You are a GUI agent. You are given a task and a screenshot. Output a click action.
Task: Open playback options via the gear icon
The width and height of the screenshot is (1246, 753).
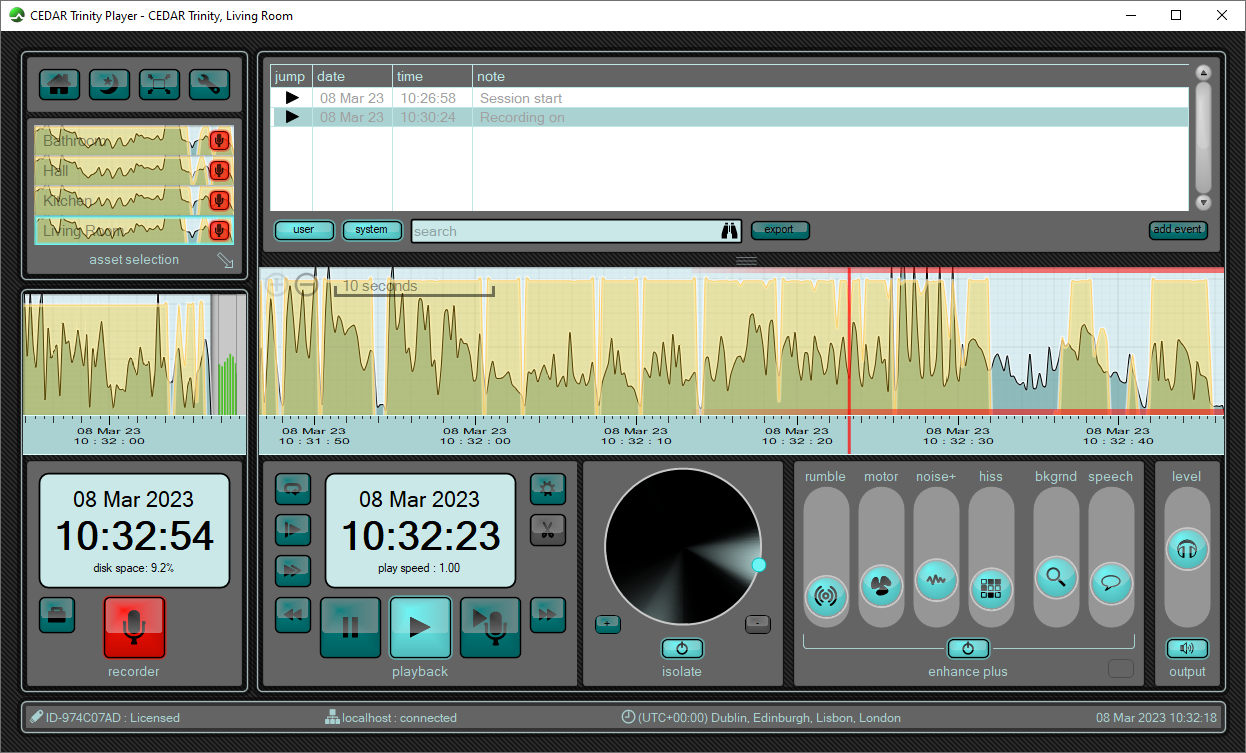(548, 488)
